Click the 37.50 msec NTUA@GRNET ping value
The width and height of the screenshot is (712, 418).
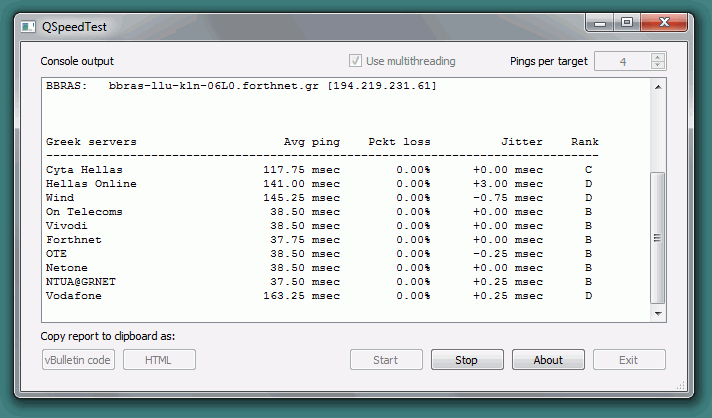pyautogui.click(x=305, y=282)
